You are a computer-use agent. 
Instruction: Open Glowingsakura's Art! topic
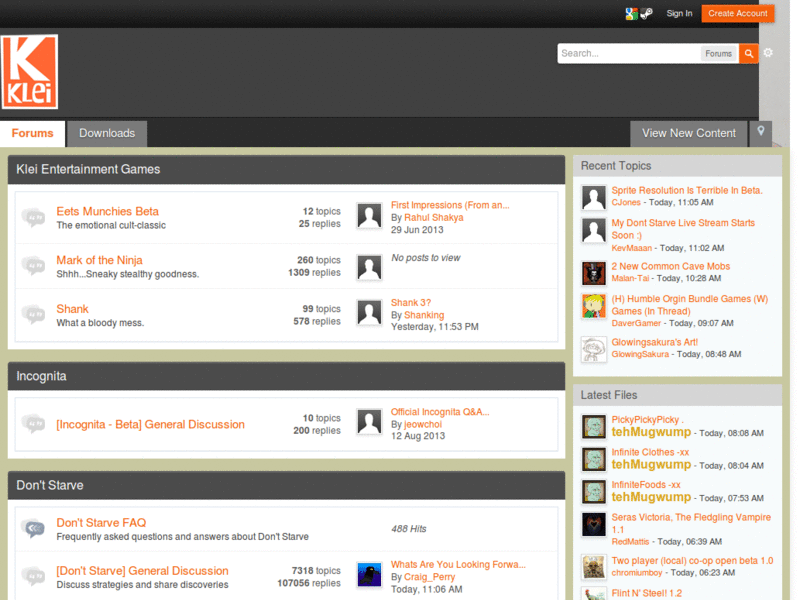click(x=655, y=342)
